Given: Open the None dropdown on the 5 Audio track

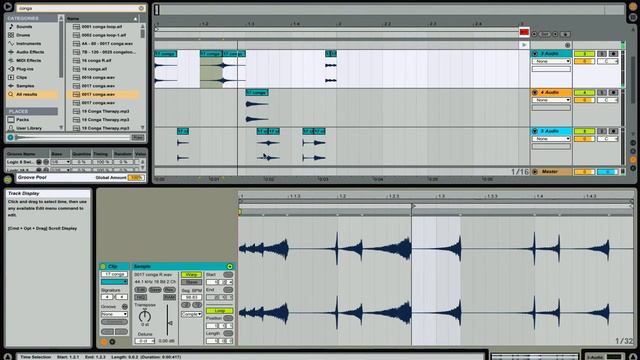Looking at the screenshot, I should [551, 139].
